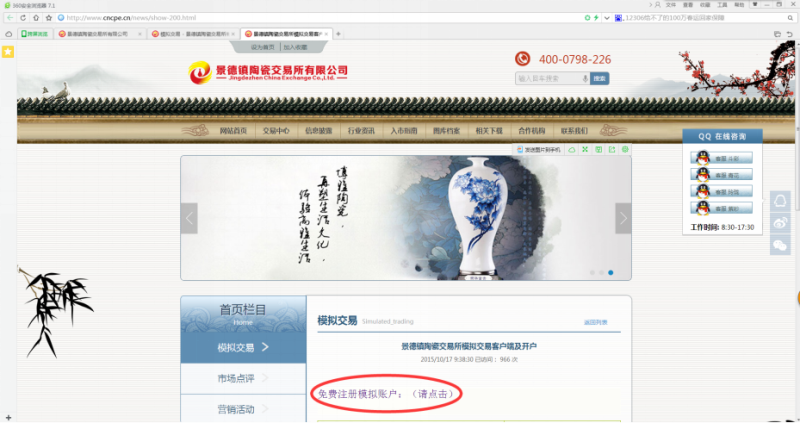Click the Weibo share icon on right edge

(x=781, y=222)
